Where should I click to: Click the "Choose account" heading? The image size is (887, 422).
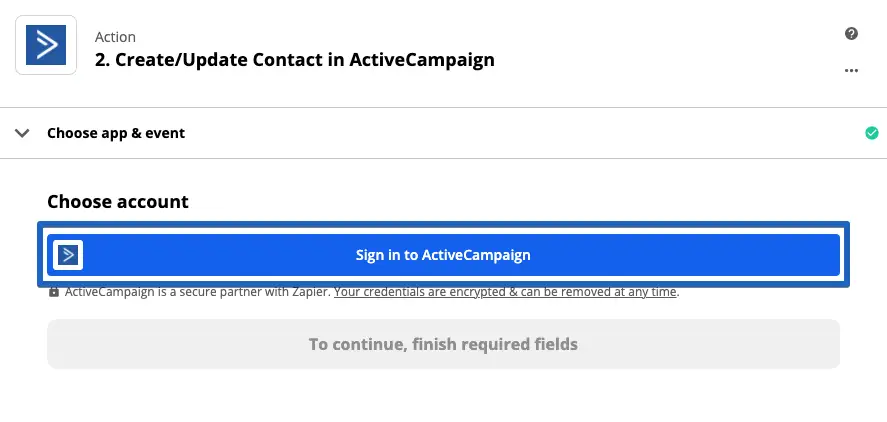pyautogui.click(x=118, y=201)
